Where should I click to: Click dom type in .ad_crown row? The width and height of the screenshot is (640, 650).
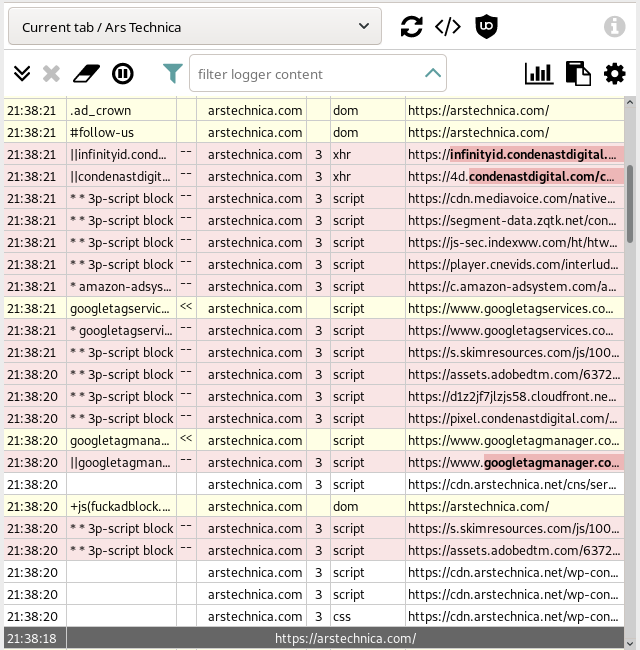click(368, 110)
